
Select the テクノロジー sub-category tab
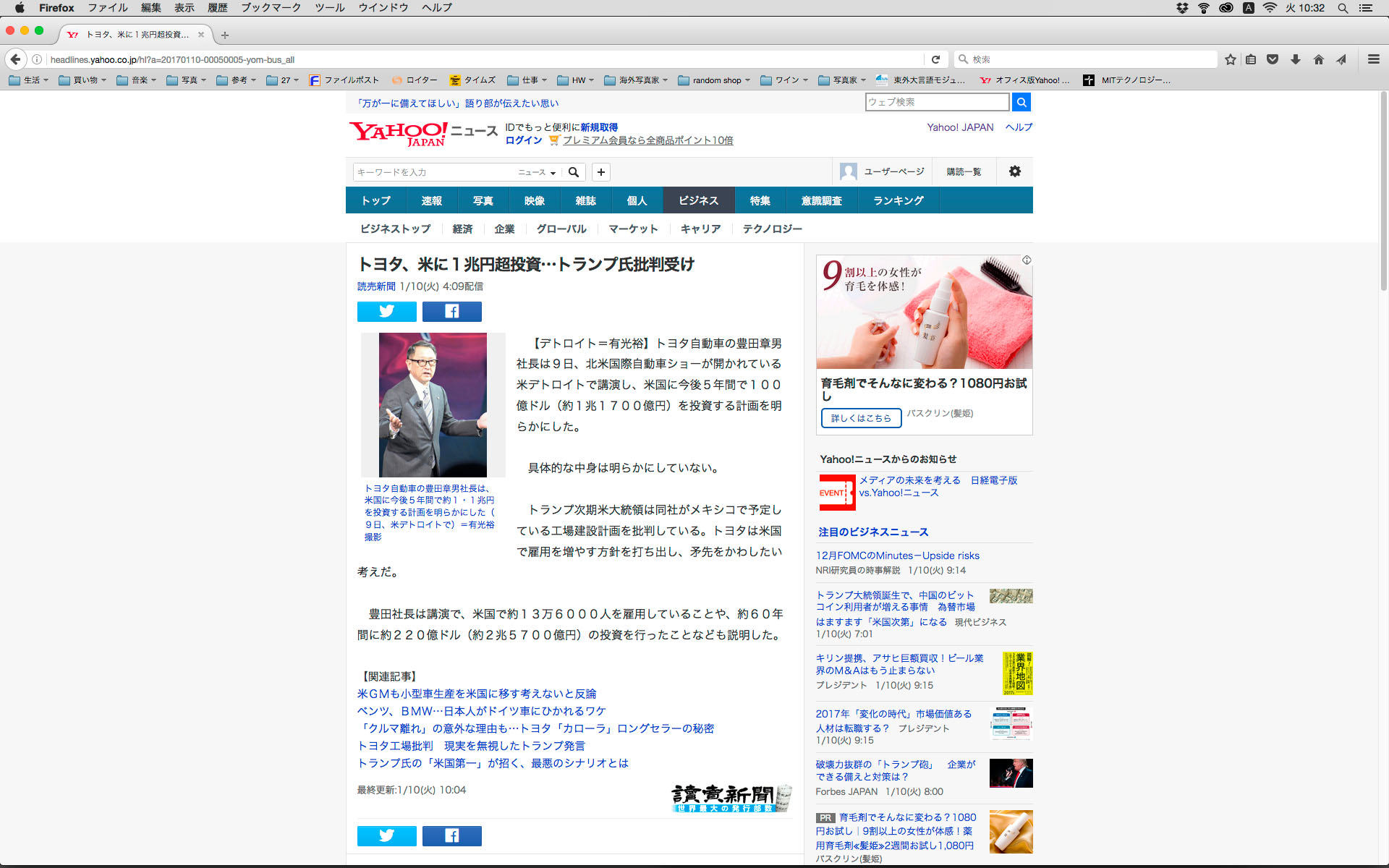(x=772, y=229)
